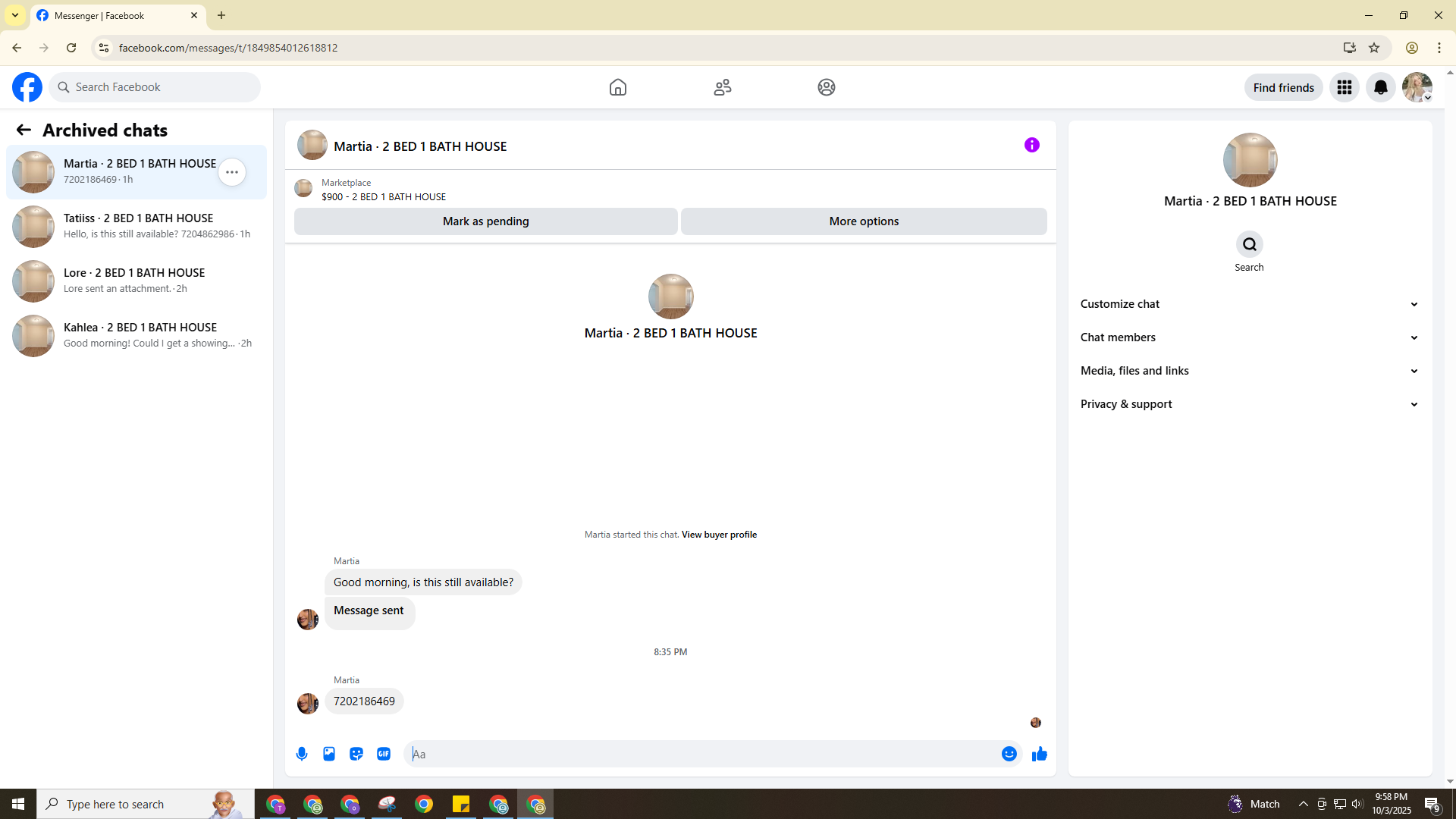Open the notifications bell
Screen dimensions: 1456x819
pos(1381,87)
